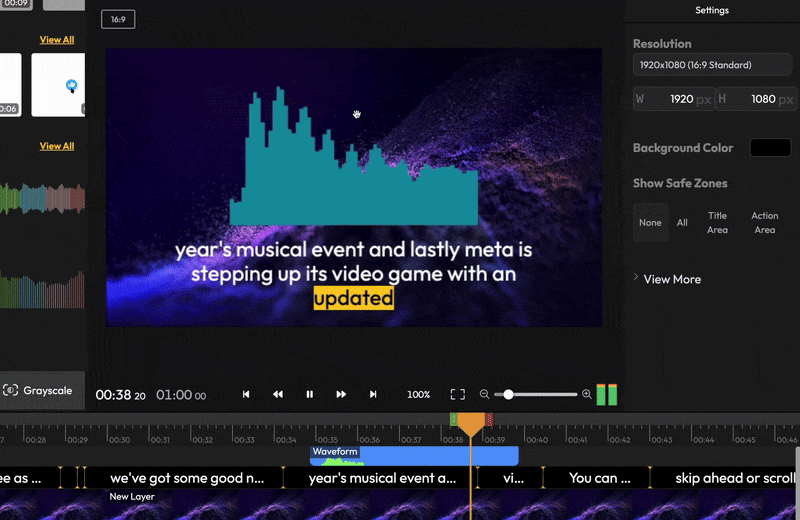
Task: Click the 00:42 mark on timeline ruler
Action: click(x=620, y=439)
